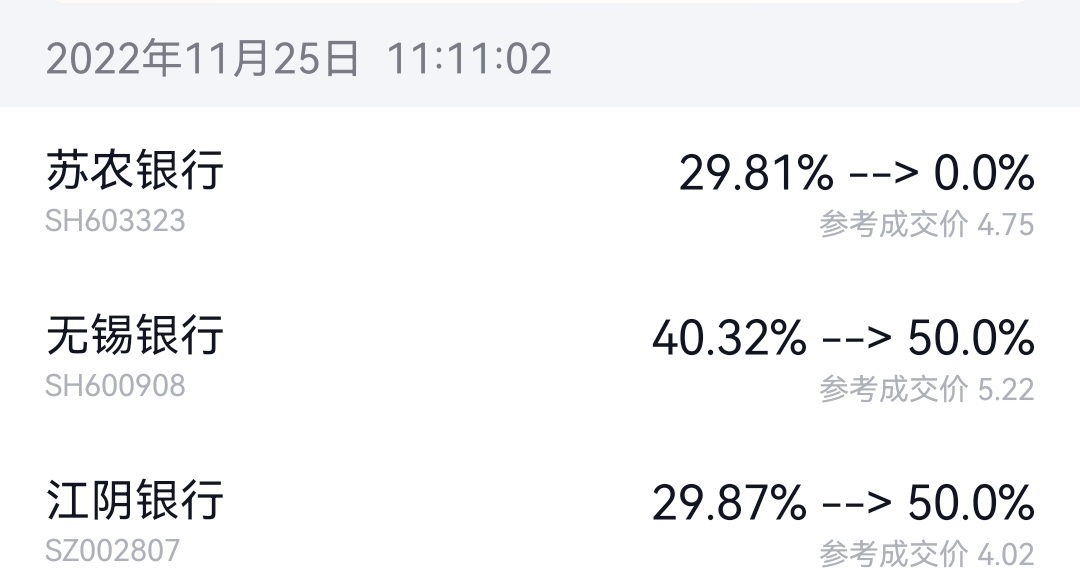Tap the 40.32% original weight of 无锡银行
Image resolution: width=1080 pixels, height=585 pixels.
pyautogui.click(x=729, y=339)
